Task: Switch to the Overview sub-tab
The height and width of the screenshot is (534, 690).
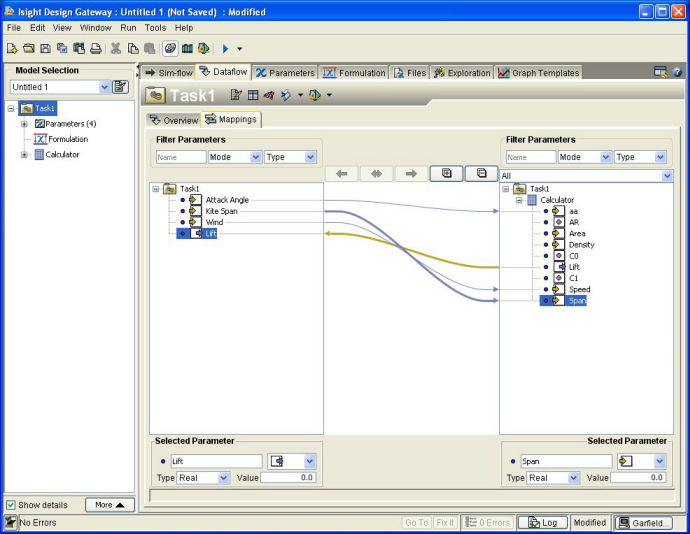Action: (174, 120)
